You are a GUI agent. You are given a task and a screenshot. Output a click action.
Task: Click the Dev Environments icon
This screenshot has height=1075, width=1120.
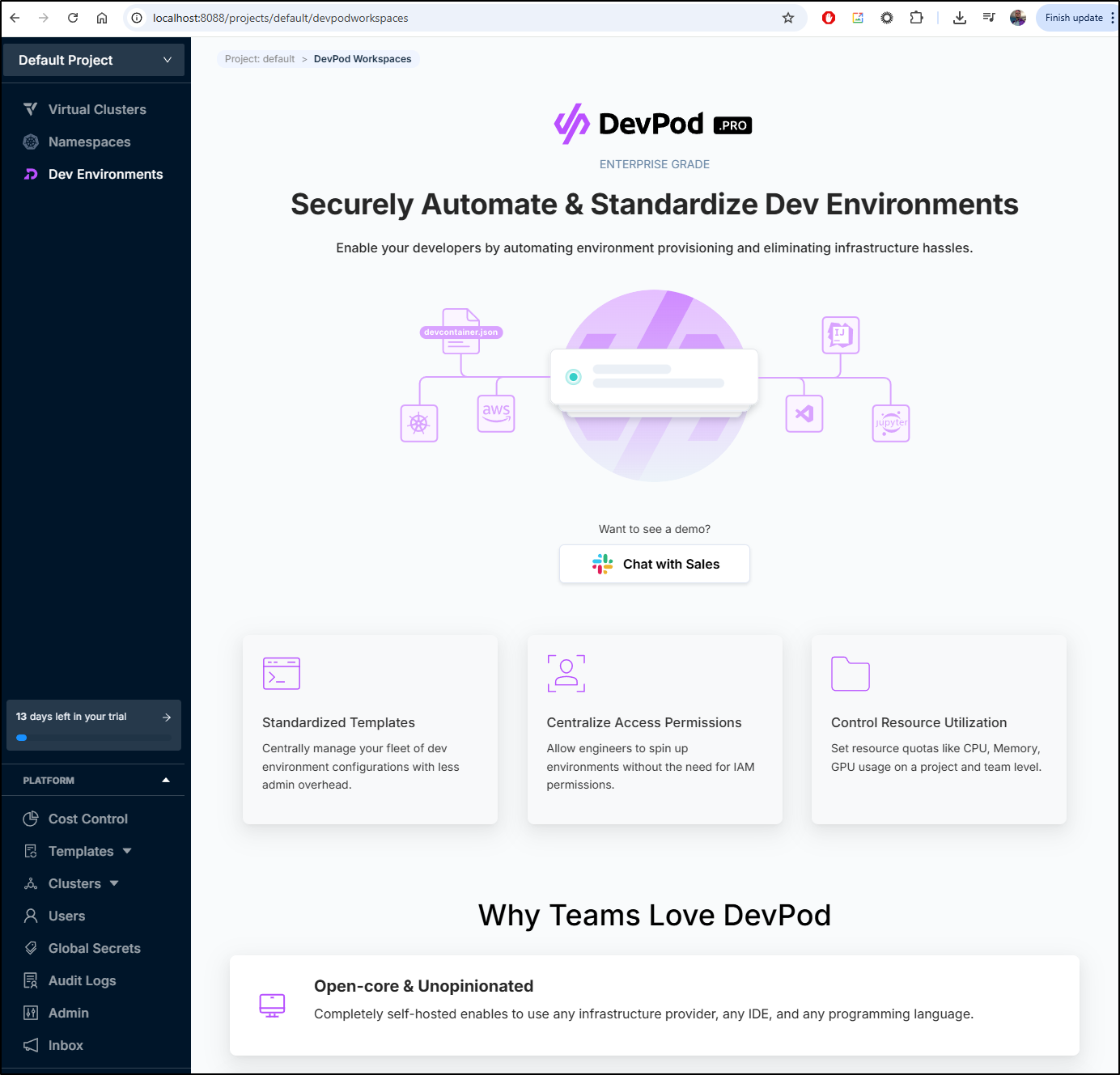point(31,174)
